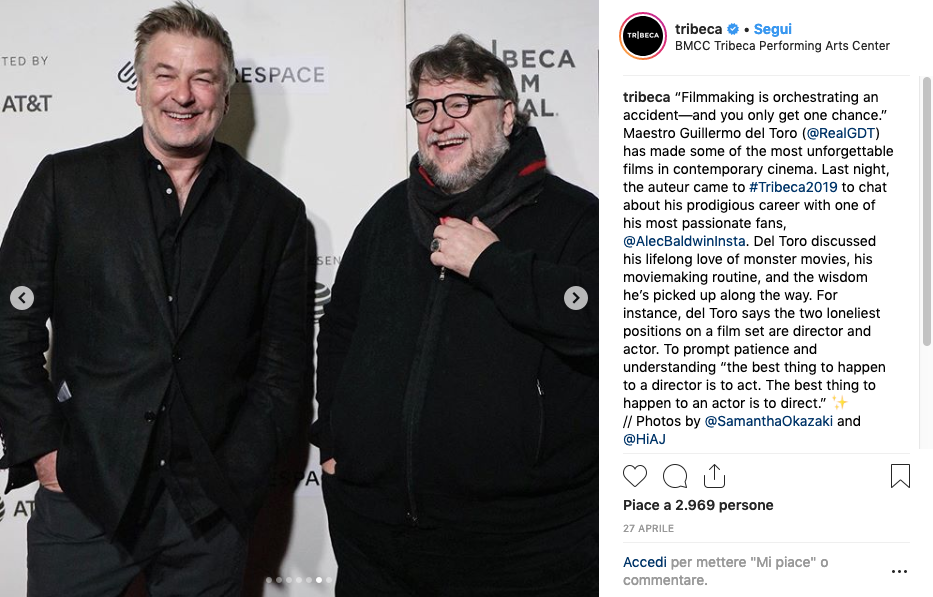Open the @HiAJ profile link
933x597 pixels.
click(x=644, y=439)
